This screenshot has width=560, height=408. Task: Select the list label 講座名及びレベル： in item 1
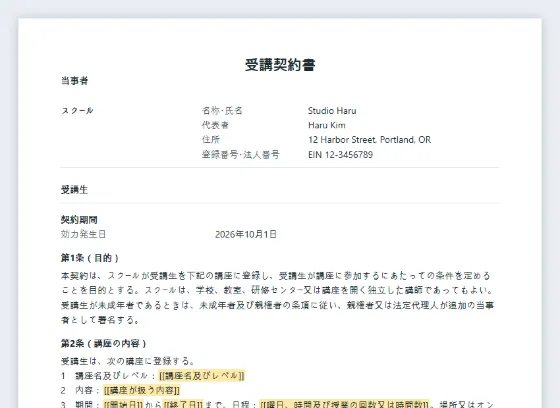click(116, 376)
